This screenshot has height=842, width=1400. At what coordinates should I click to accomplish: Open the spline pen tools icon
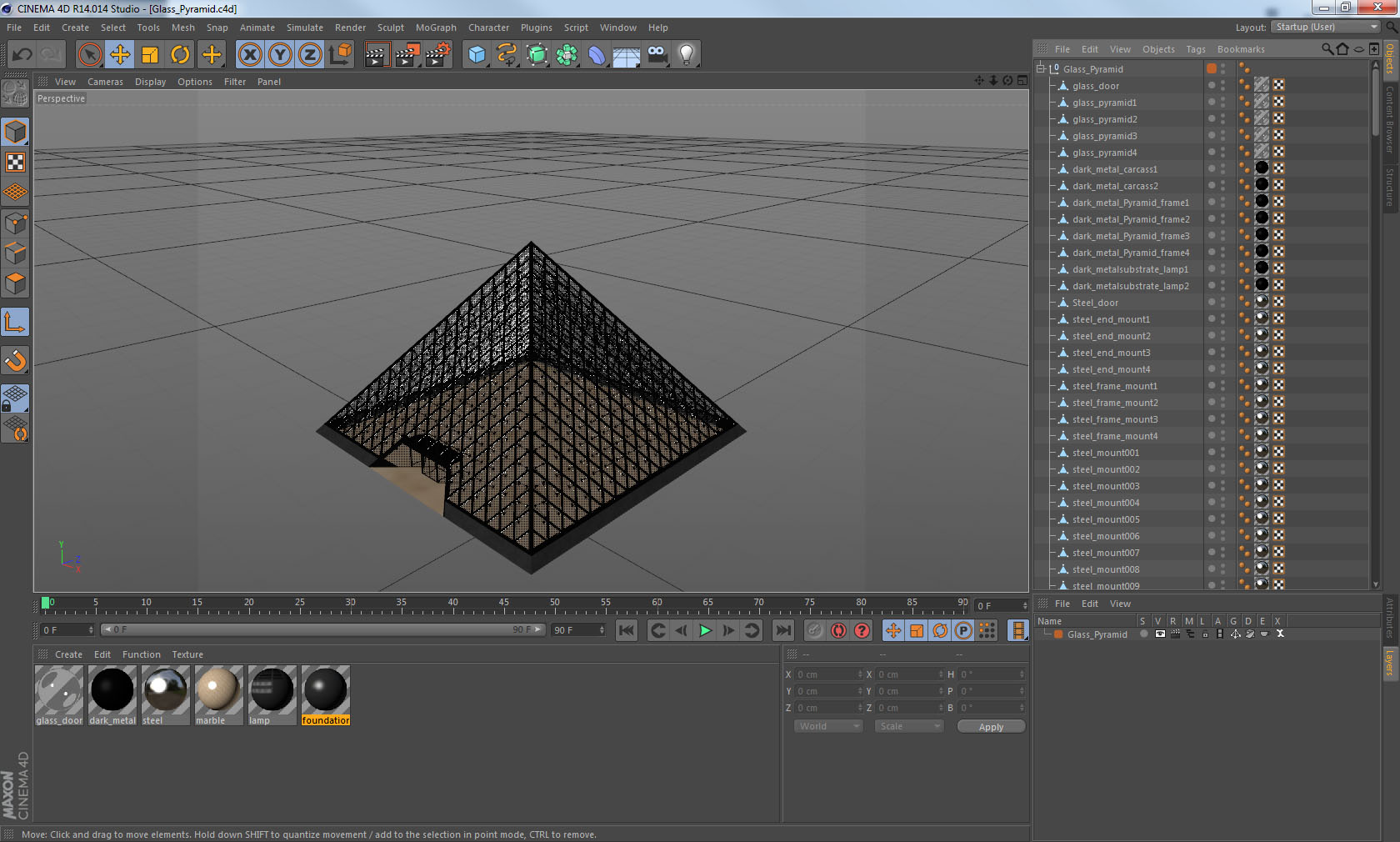pos(507,55)
